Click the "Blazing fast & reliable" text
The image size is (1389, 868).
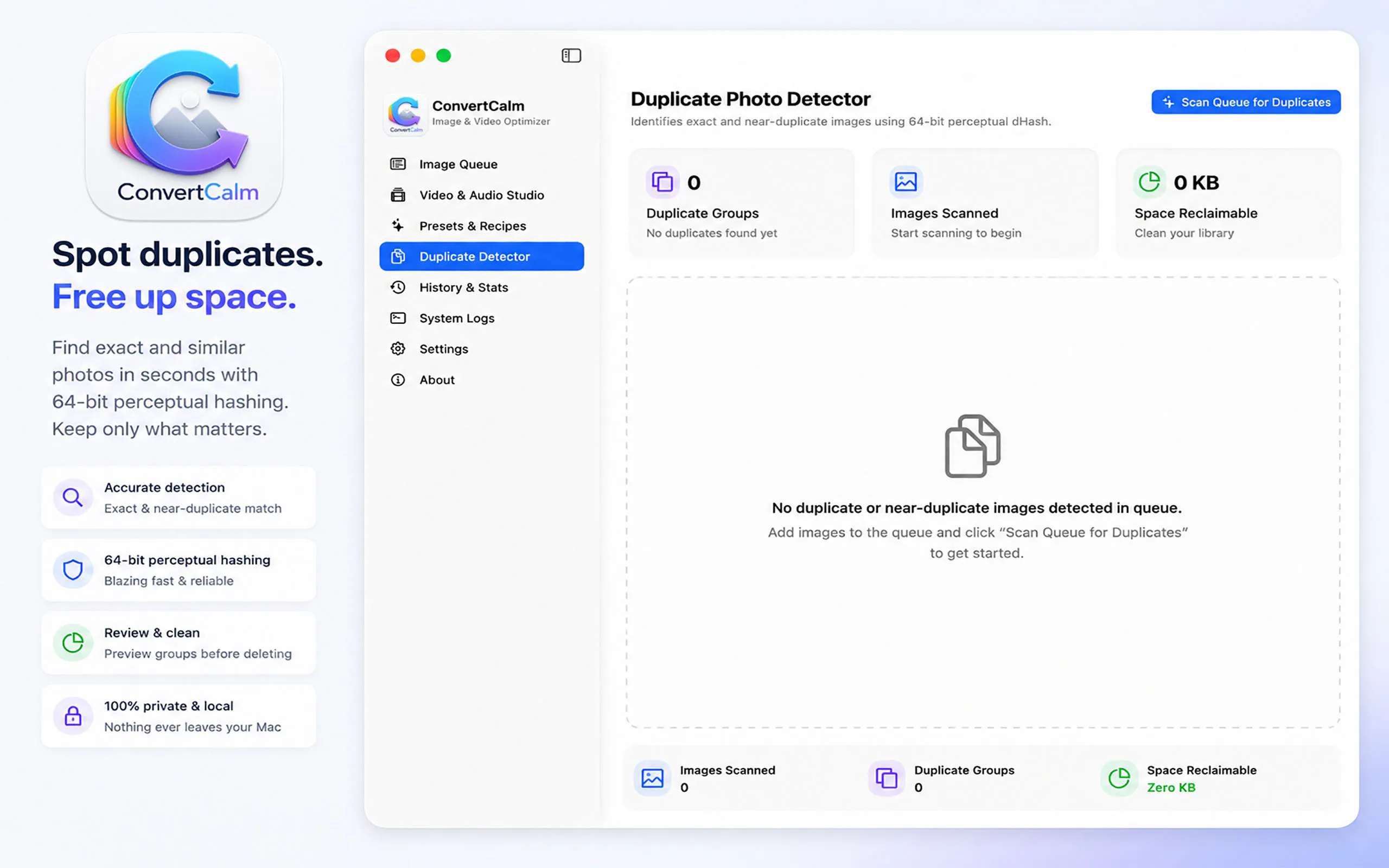coord(169,581)
